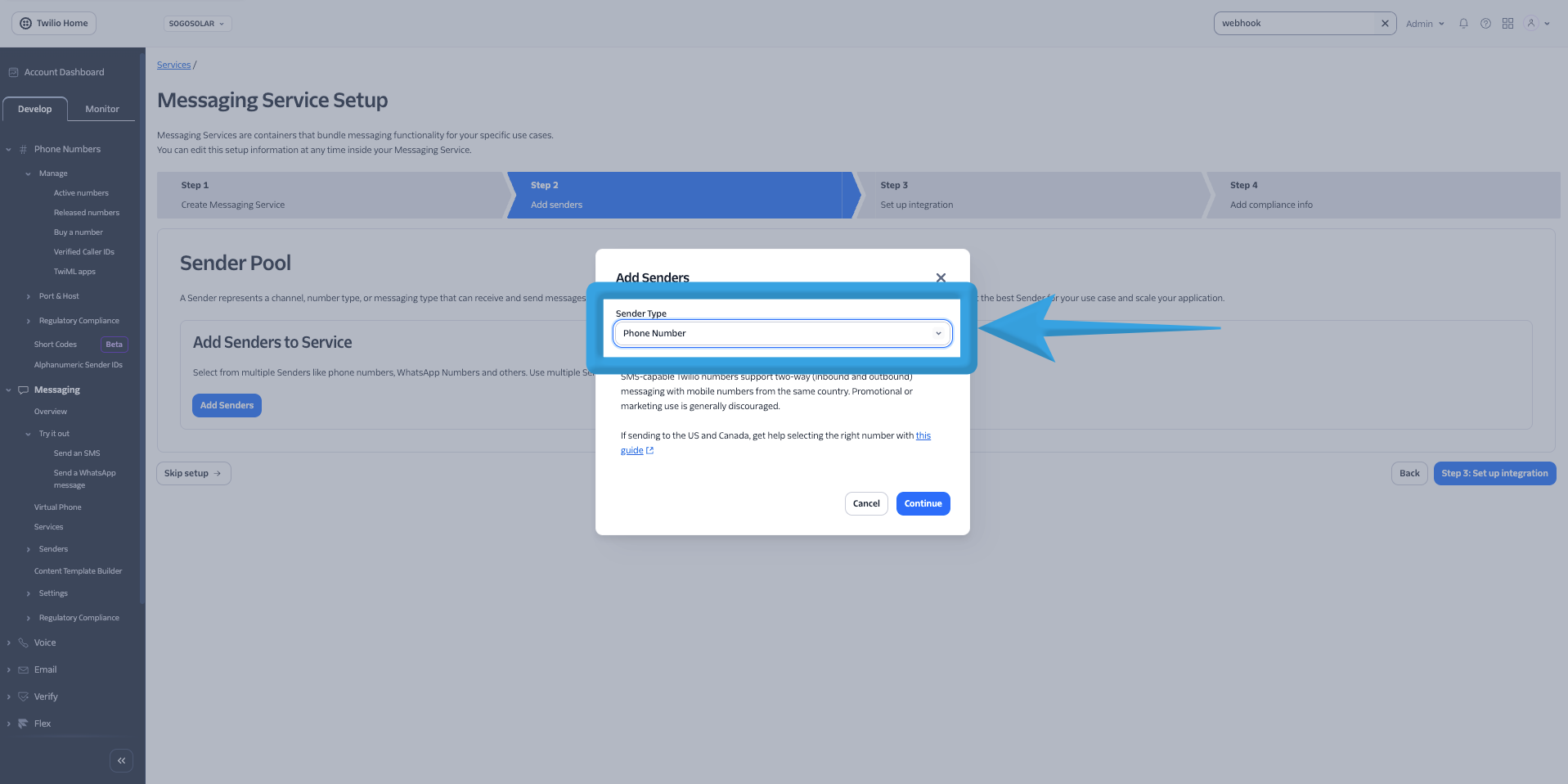Clear the webhook search text

tap(1385, 24)
